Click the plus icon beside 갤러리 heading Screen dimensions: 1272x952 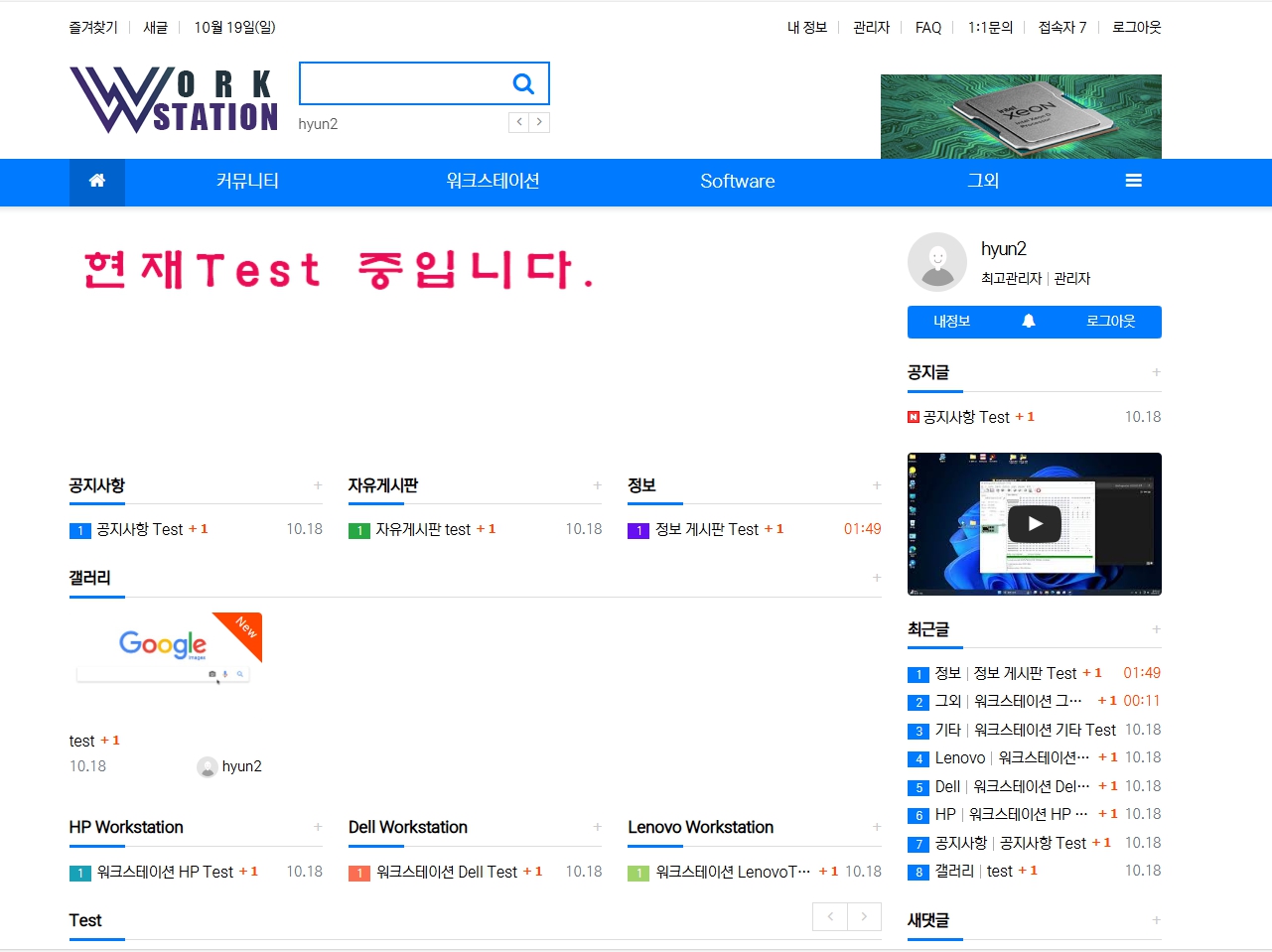pyautogui.click(x=877, y=578)
